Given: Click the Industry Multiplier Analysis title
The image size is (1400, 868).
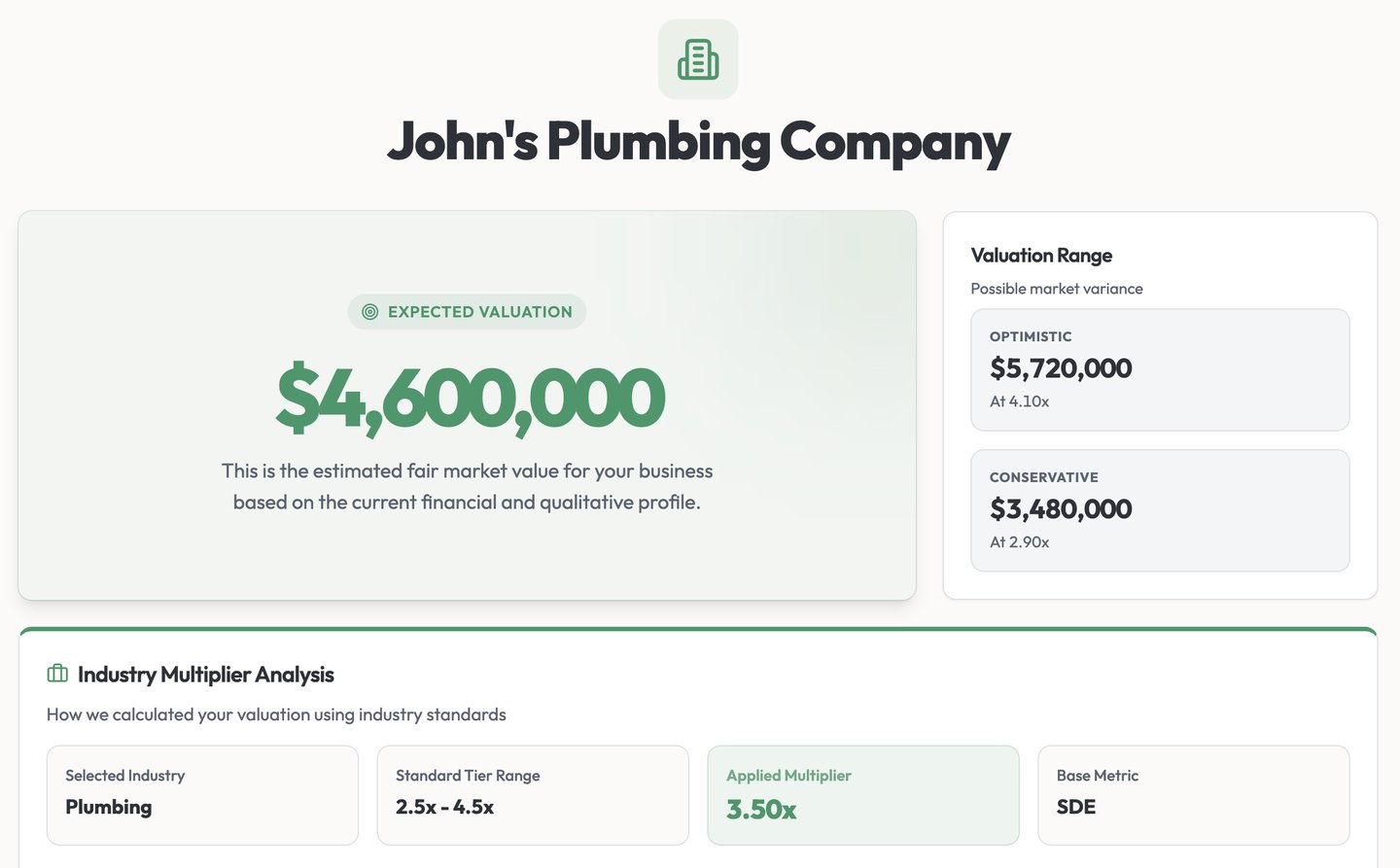Looking at the screenshot, I should point(206,675).
